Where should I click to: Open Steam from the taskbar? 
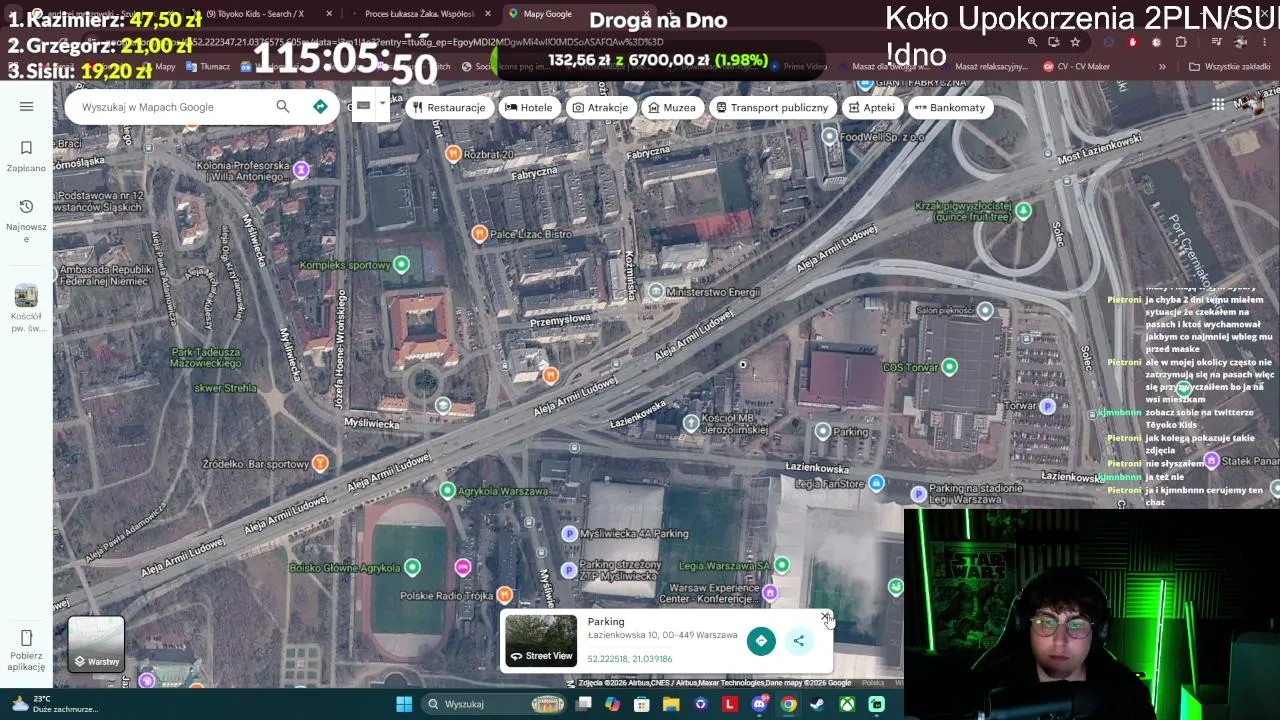pos(817,704)
